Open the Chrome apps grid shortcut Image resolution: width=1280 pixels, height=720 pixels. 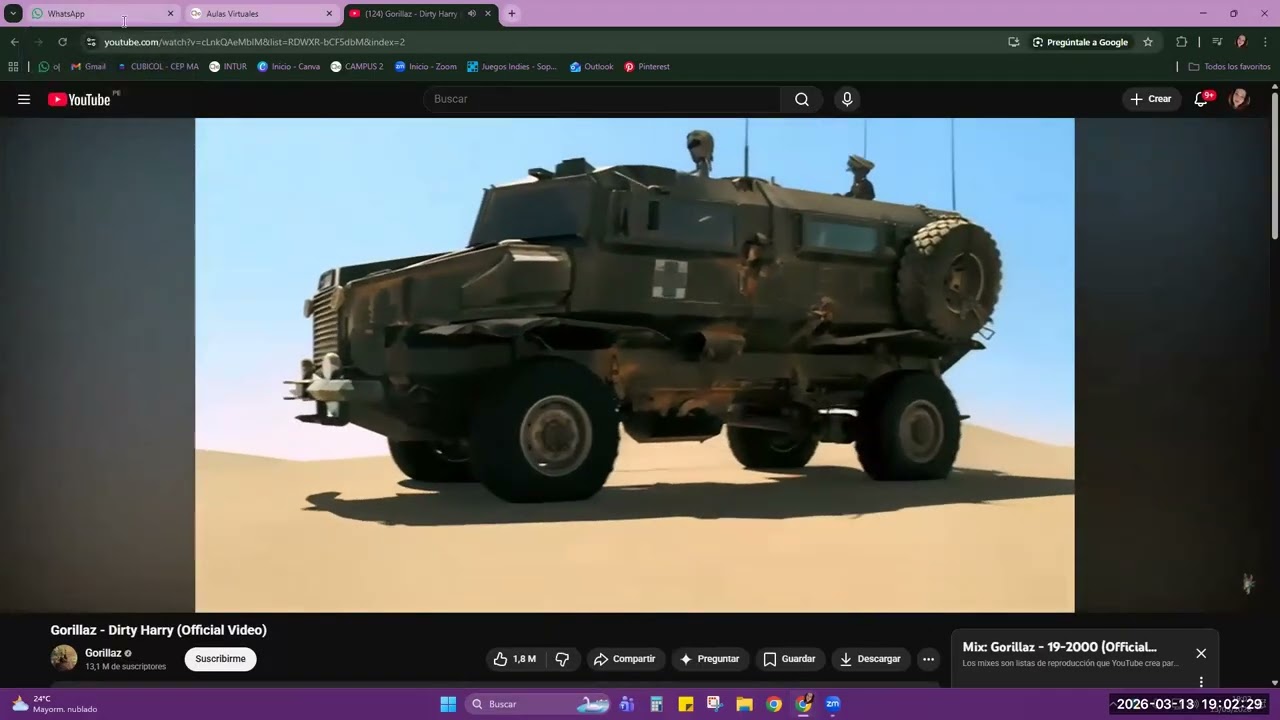coord(13,67)
